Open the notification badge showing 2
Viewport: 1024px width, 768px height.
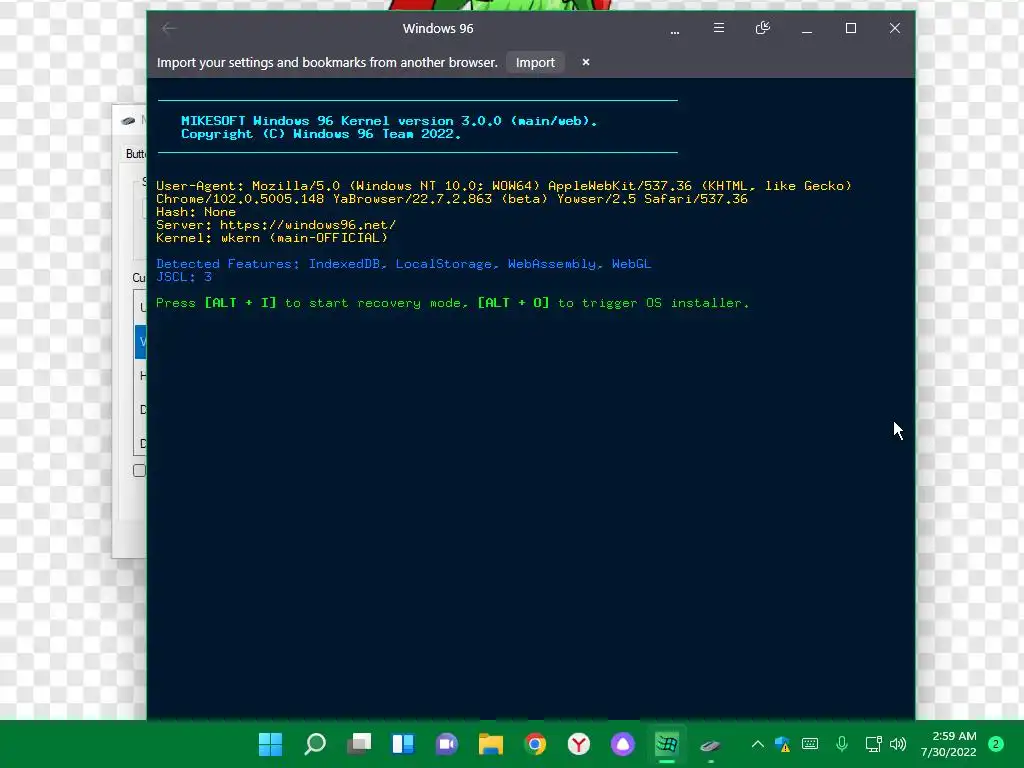996,744
